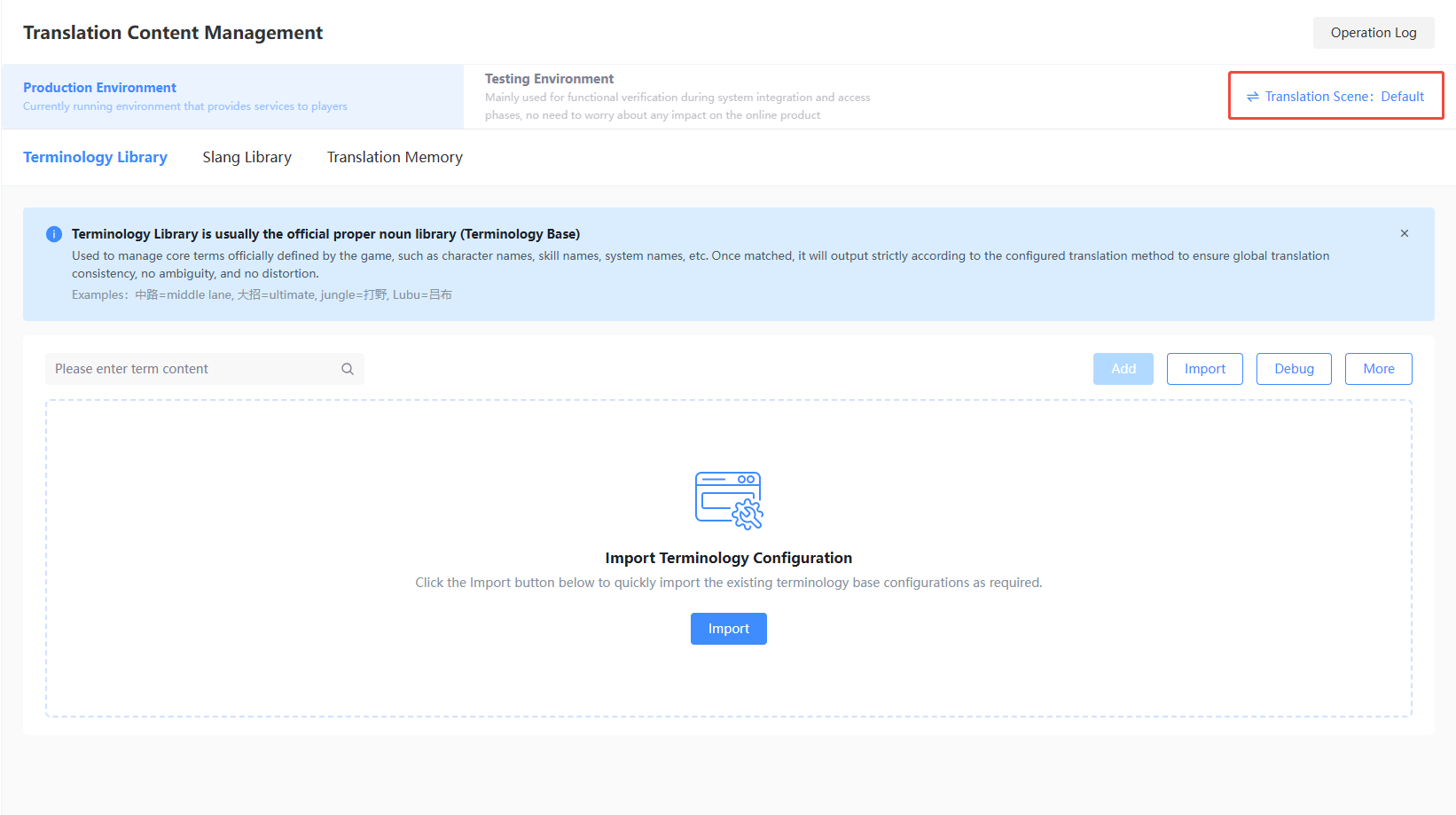This screenshot has height=815, width=1456.
Task: Click the Translation Content Management title
Action: tap(173, 33)
